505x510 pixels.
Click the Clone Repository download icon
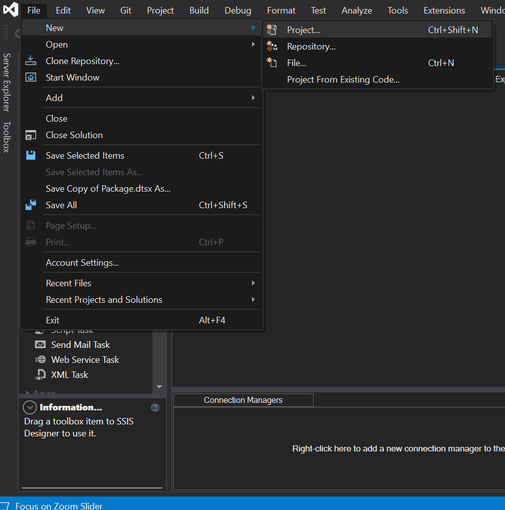(31, 61)
